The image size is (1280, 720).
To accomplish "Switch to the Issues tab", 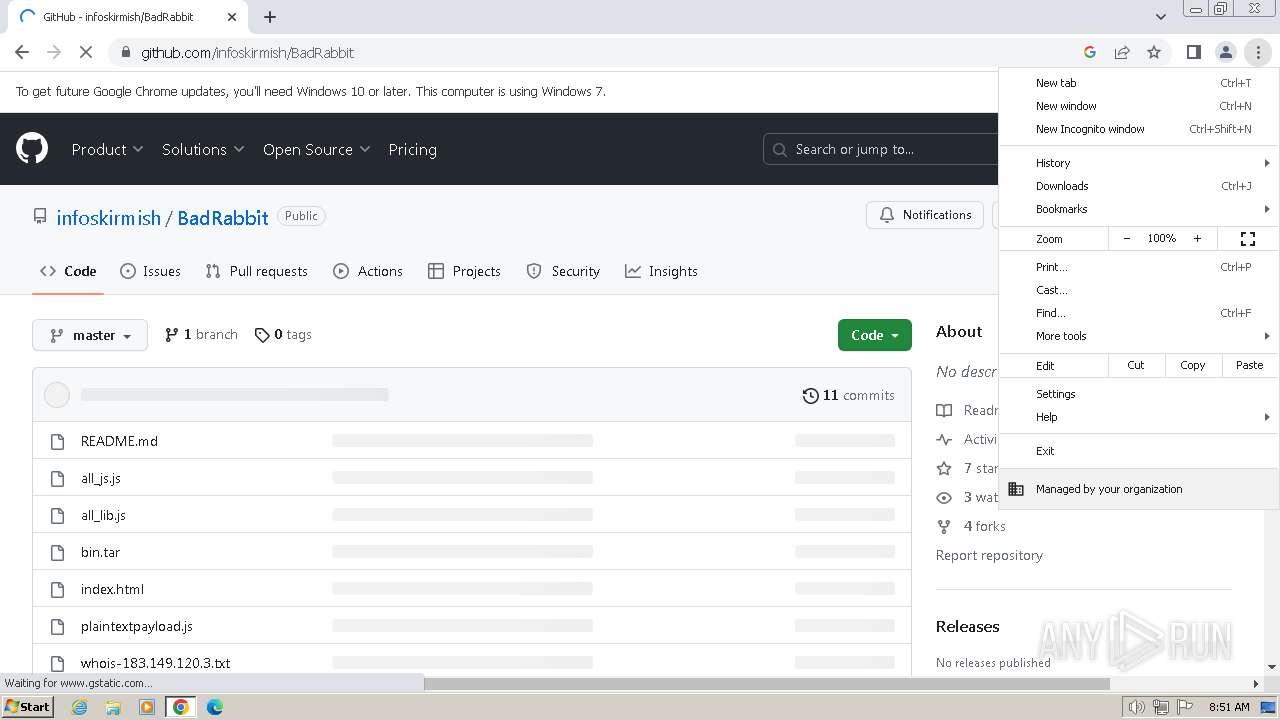I will (150, 271).
